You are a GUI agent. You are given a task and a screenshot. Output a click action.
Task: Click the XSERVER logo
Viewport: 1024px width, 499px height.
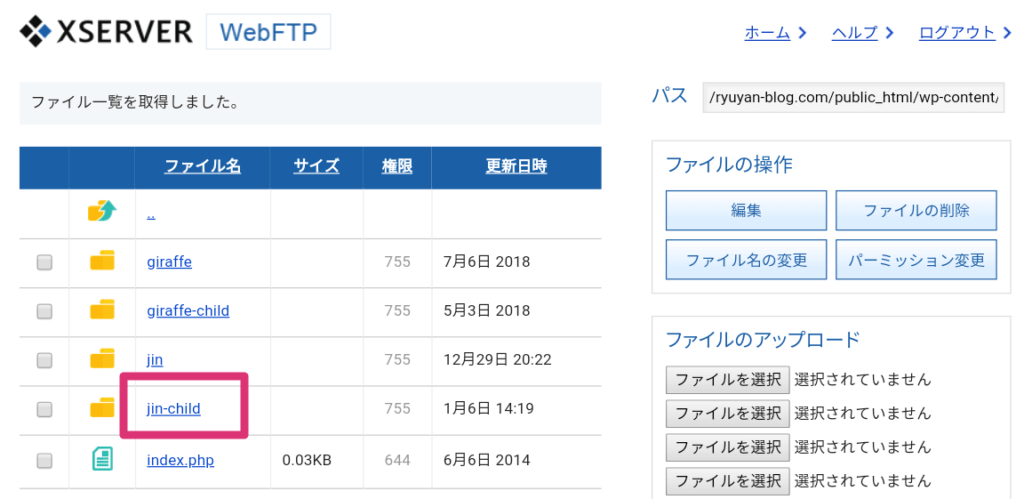pos(106,32)
